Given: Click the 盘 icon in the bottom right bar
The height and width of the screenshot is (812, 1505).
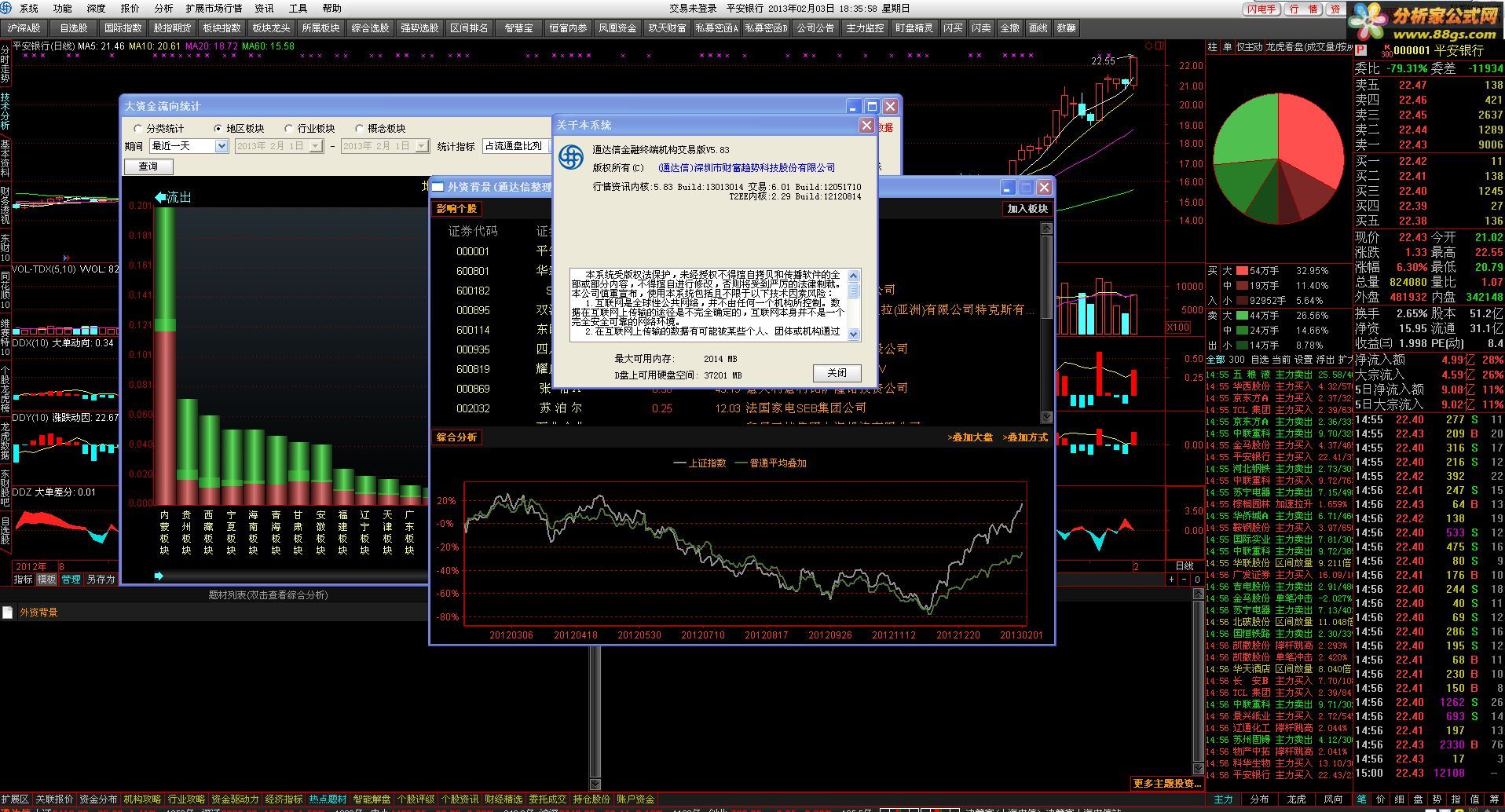Looking at the screenshot, I should tap(1418, 799).
